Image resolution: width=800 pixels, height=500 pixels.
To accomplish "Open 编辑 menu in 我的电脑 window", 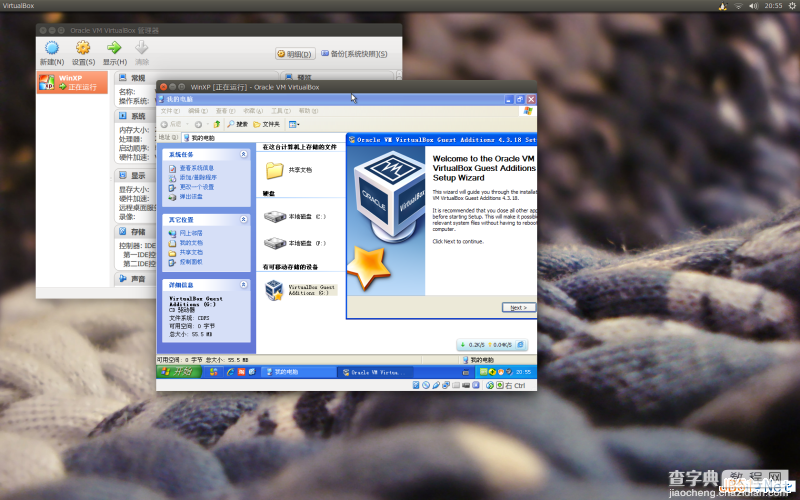I will 197,111.
